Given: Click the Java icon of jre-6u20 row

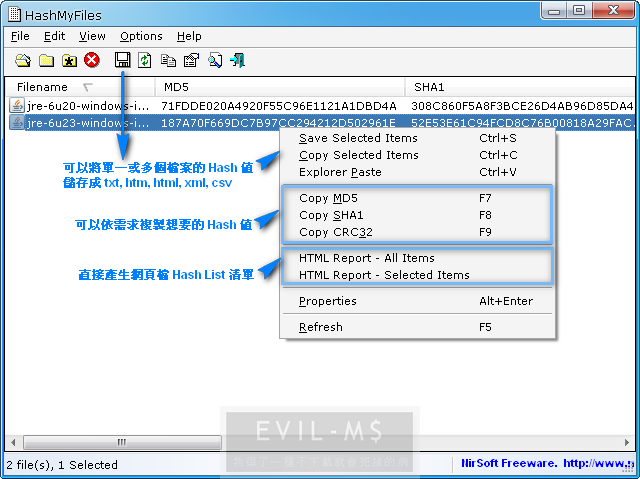Looking at the screenshot, I should 17,106.
